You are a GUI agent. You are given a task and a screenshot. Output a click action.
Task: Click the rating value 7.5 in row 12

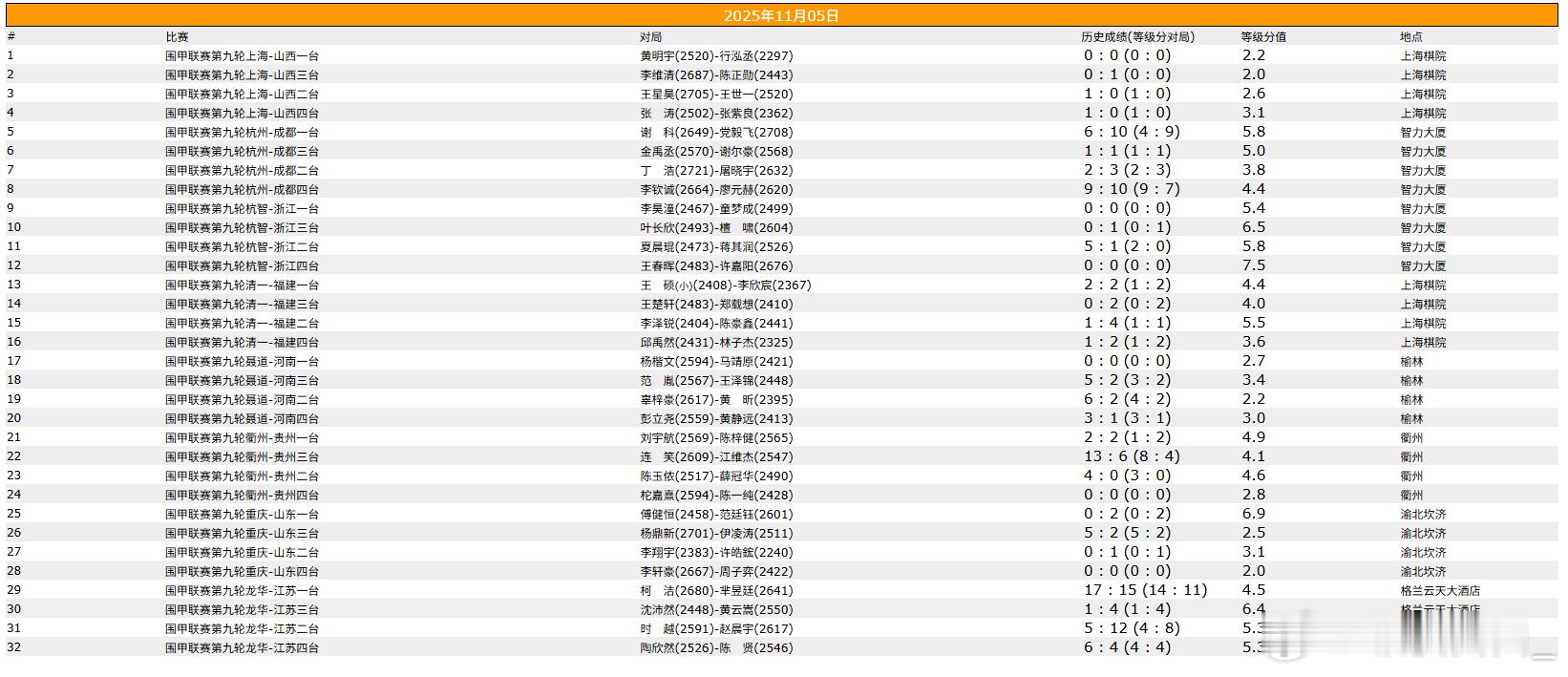click(1254, 265)
